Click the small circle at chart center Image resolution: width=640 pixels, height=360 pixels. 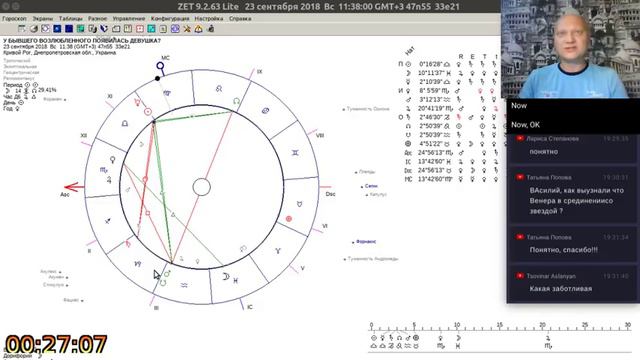pos(201,187)
